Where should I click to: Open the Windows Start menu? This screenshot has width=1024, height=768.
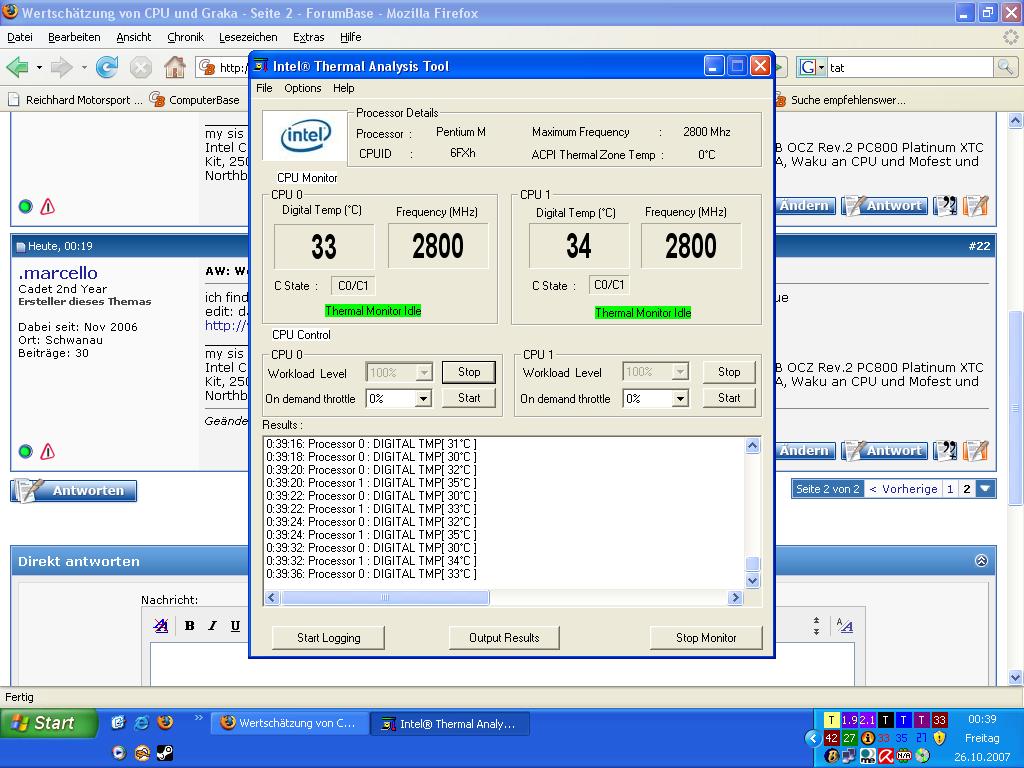(48, 723)
